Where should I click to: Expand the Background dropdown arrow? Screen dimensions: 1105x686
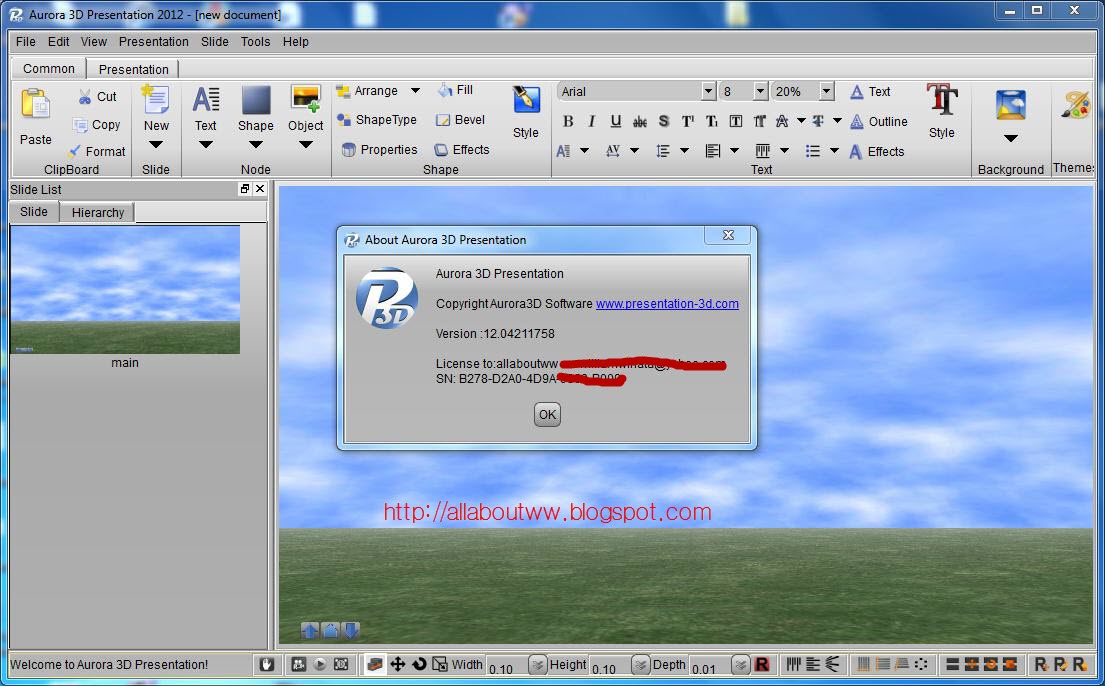pyautogui.click(x=1011, y=138)
